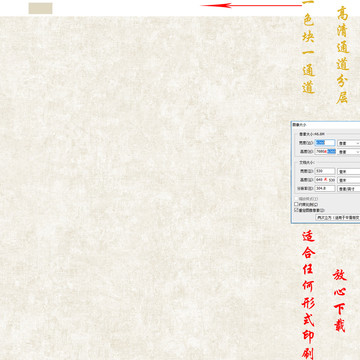
Task: Click the golden 高清通道分层 text
Action: 342,55
